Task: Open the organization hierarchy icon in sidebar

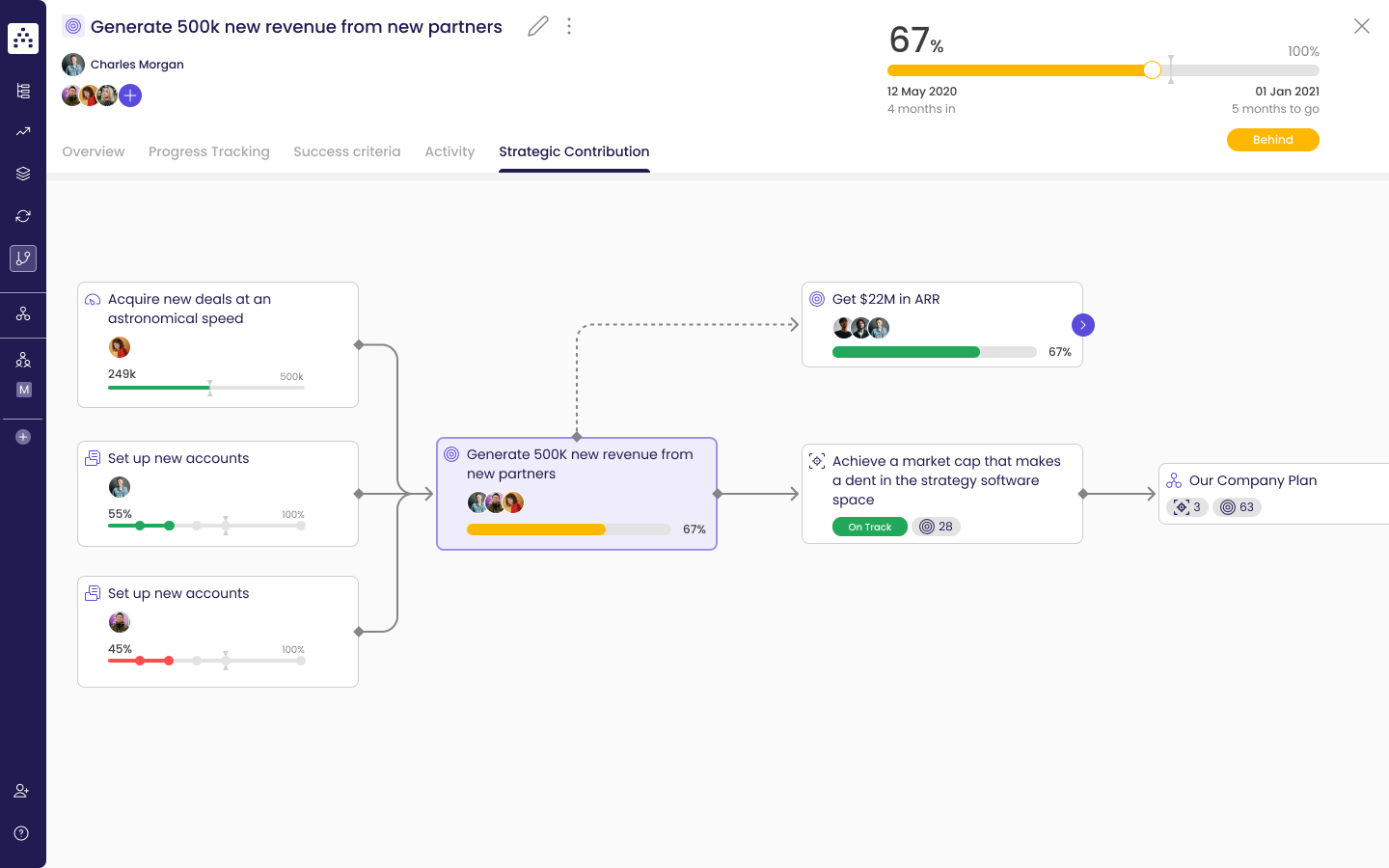Action: pos(23,314)
